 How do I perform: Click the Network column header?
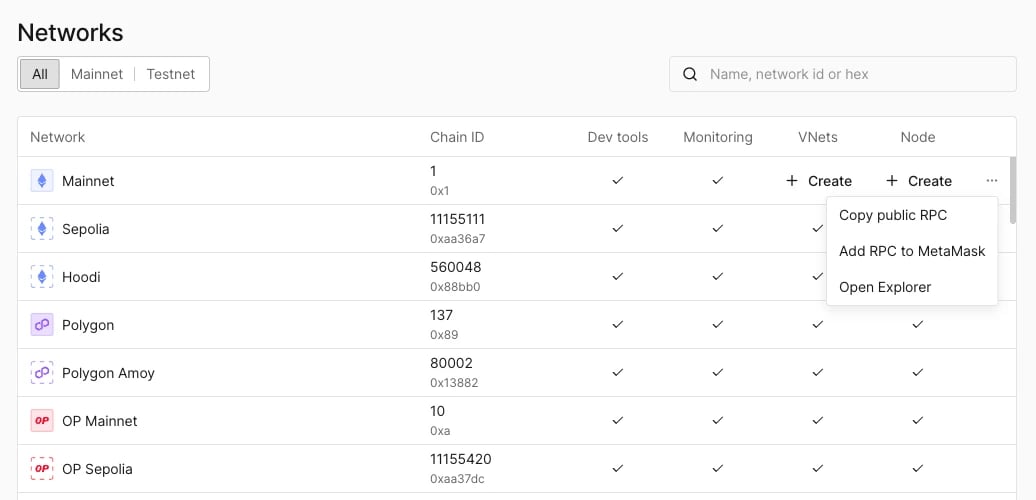click(x=57, y=137)
